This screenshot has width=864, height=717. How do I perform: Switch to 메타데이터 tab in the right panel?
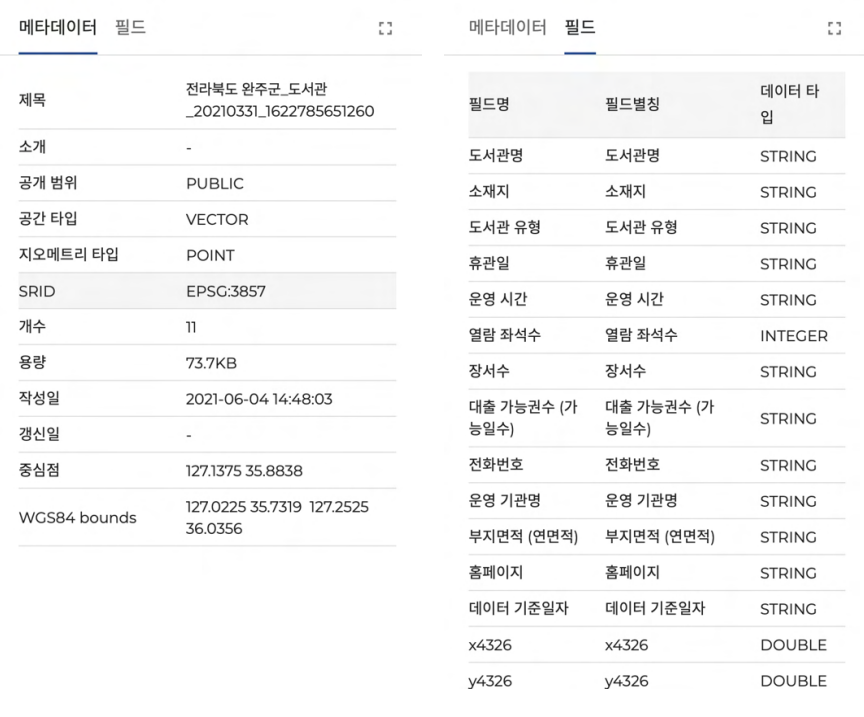[508, 28]
